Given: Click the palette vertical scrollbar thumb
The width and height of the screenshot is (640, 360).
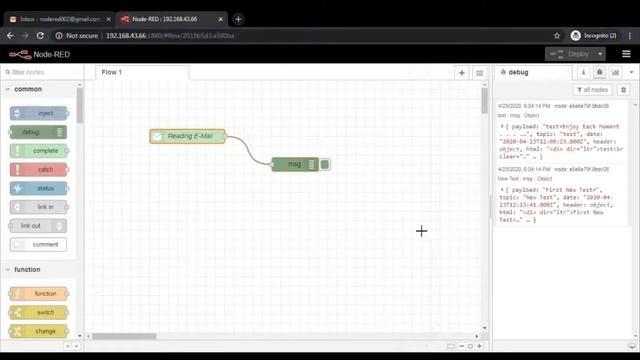Looking at the screenshot, I should [x=80, y=105].
